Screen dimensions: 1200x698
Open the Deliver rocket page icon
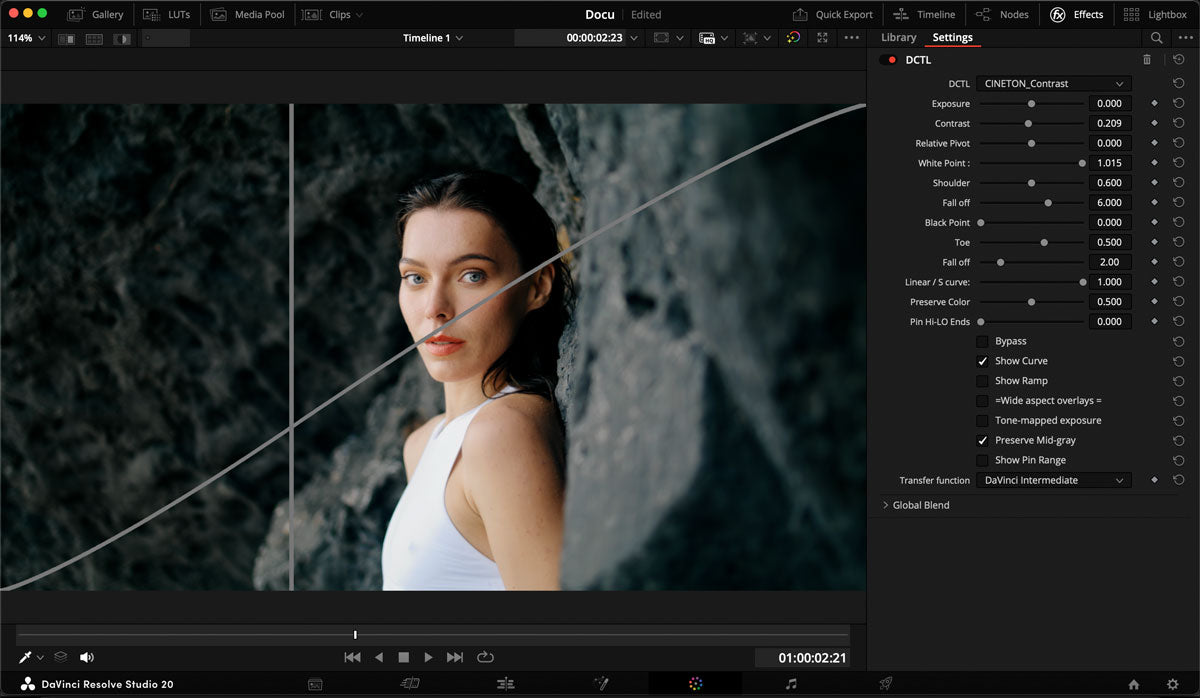[885, 684]
